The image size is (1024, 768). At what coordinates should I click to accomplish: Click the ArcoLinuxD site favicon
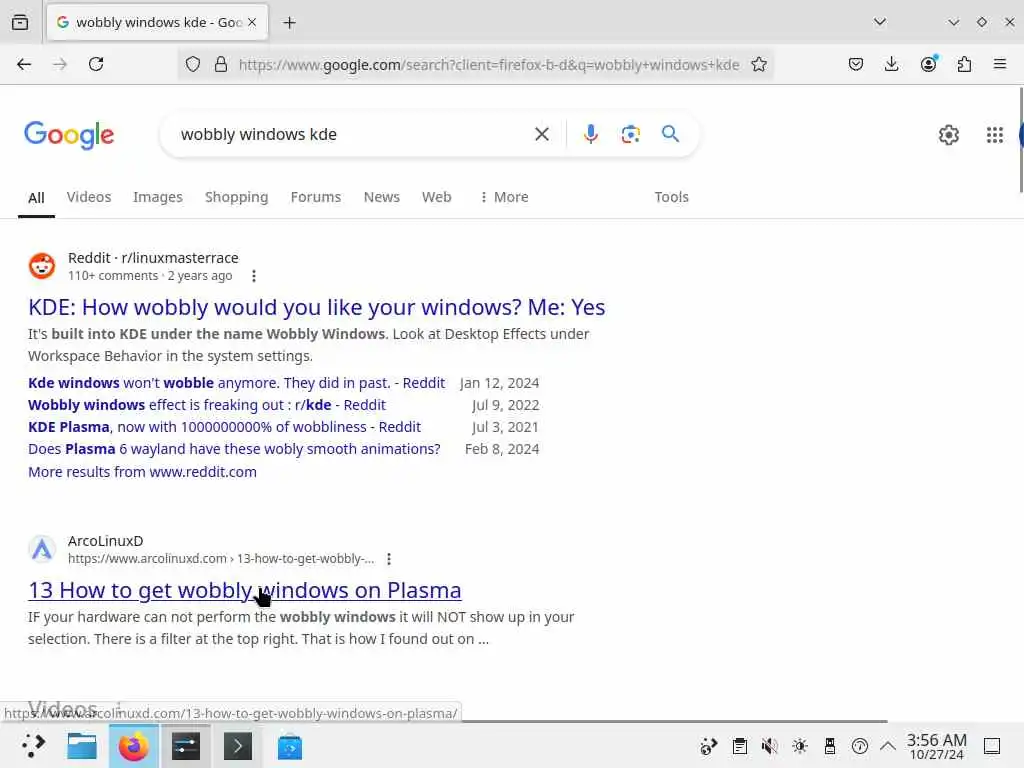[42, 549]
